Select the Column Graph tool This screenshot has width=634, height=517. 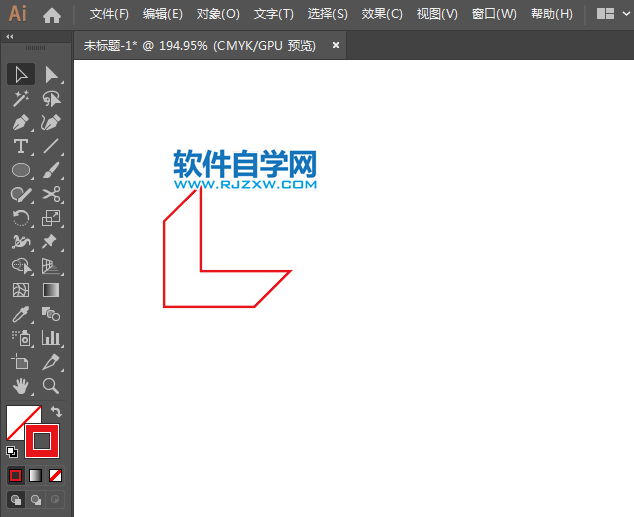51,338
